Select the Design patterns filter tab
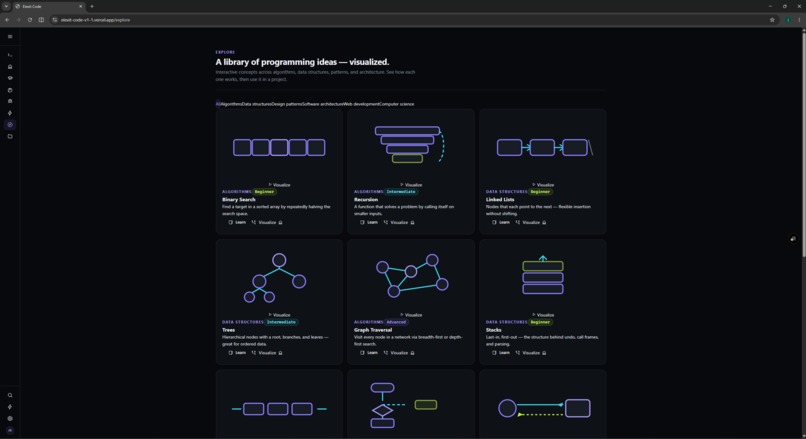 287,104
